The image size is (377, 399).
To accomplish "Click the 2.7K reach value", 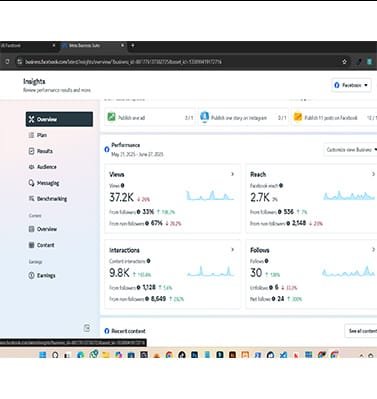I will [260, 198].
